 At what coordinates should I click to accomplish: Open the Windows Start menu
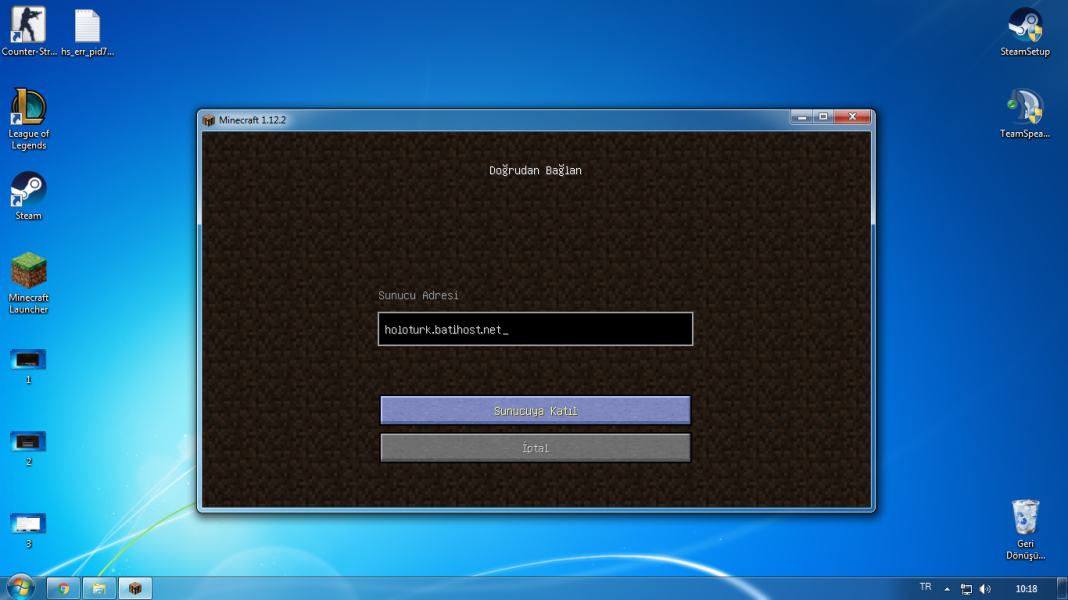point(21,588)
